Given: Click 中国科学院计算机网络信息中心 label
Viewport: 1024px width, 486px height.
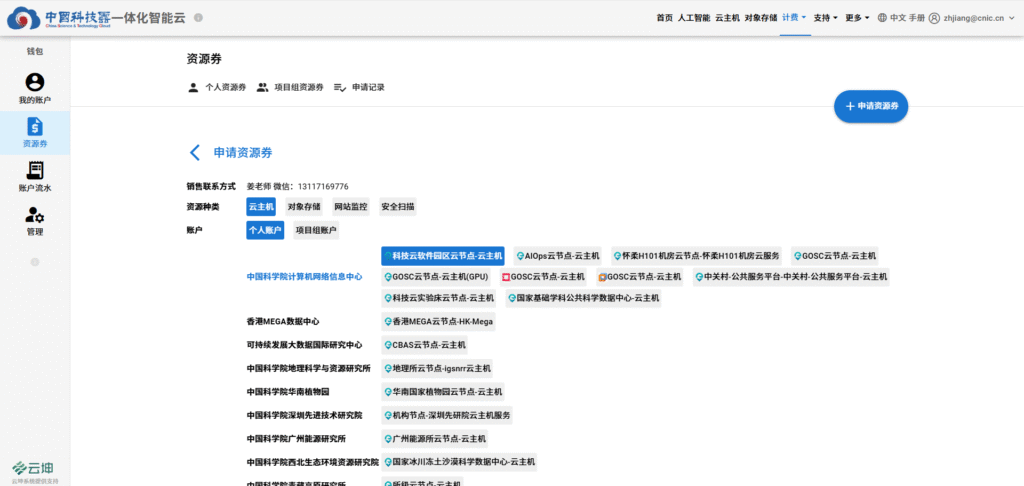Looking at the screenshot, I should tap(304, 277).
